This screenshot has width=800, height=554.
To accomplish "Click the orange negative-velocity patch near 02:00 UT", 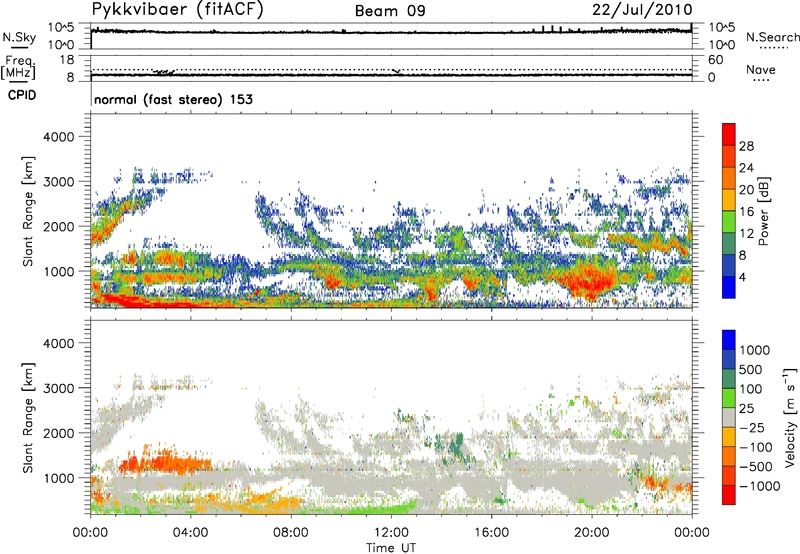I will point(163,463).
